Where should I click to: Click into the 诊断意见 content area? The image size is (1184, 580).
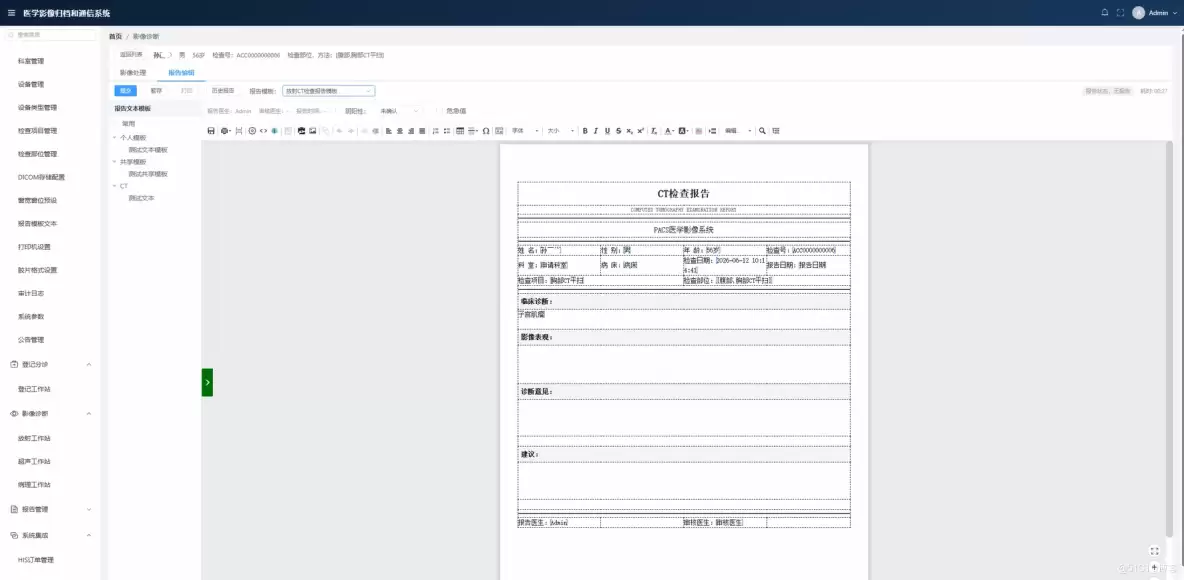coord(683,417)
